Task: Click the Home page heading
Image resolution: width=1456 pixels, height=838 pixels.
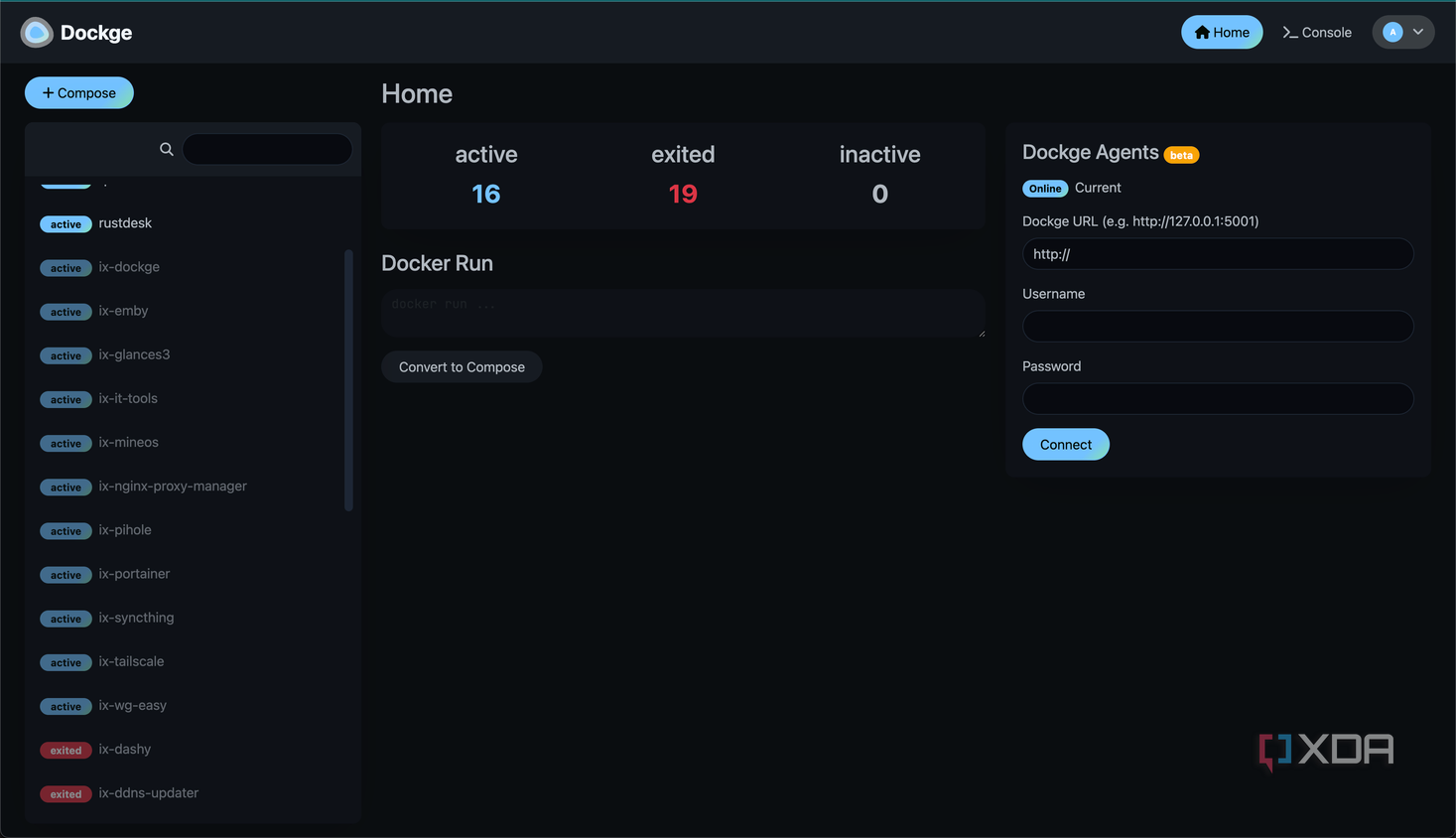Action: [417, 93]
